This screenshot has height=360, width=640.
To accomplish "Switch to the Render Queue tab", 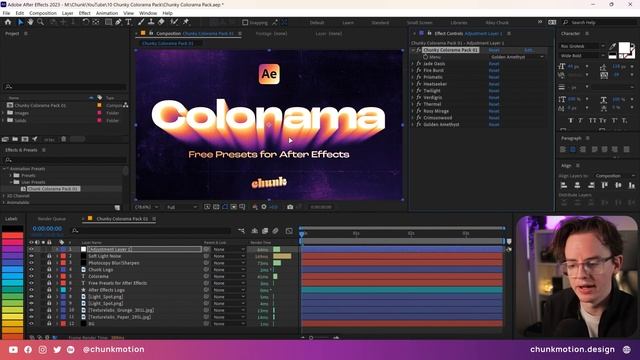I will 52,219.
